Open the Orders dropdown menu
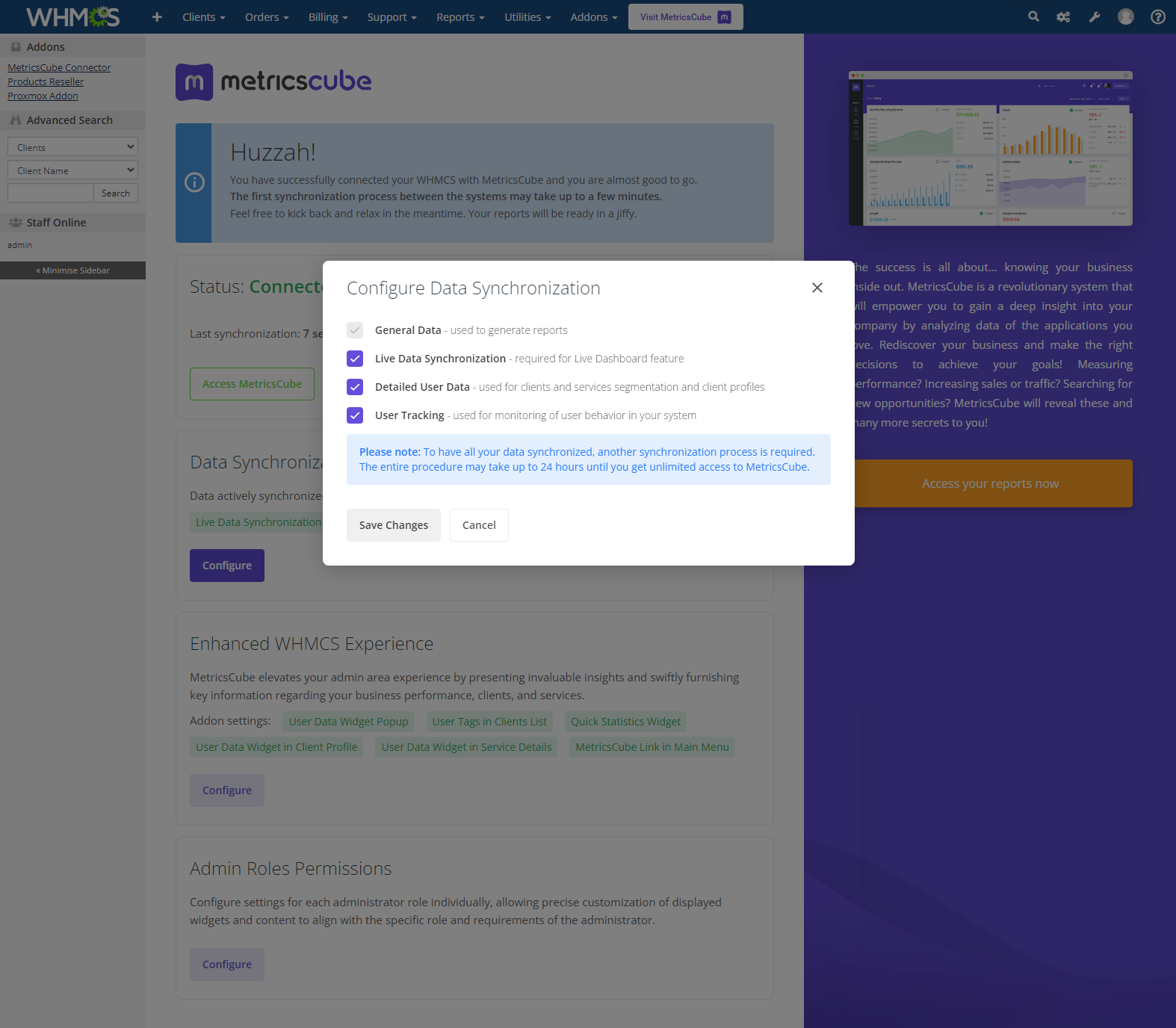Viewport: 1176px width, 1028px height. [x=267, y=16]
